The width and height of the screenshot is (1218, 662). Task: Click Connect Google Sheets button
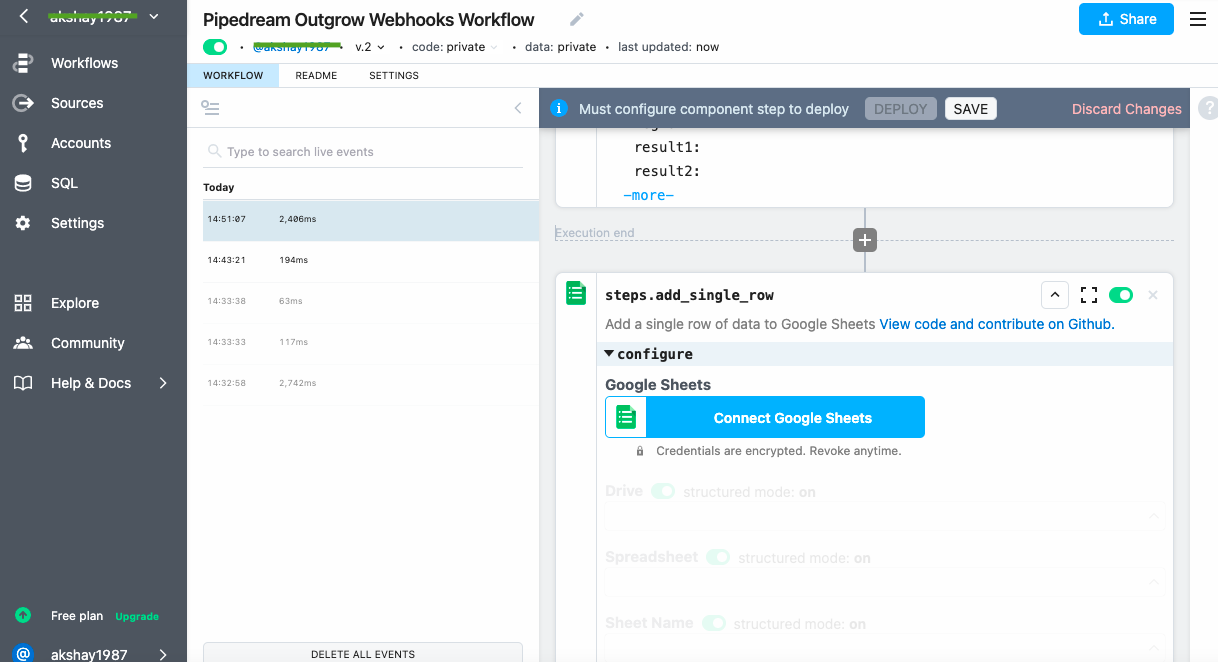(x=765, y=417)
